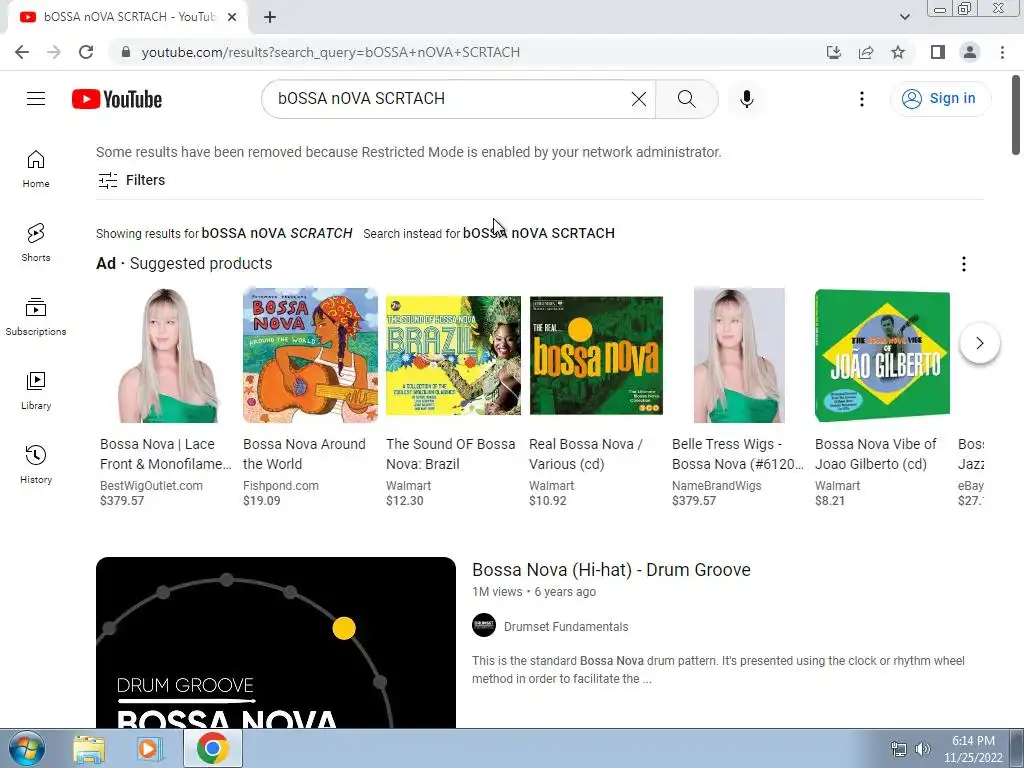Click the YouTube logo

(x=117, y=99)
